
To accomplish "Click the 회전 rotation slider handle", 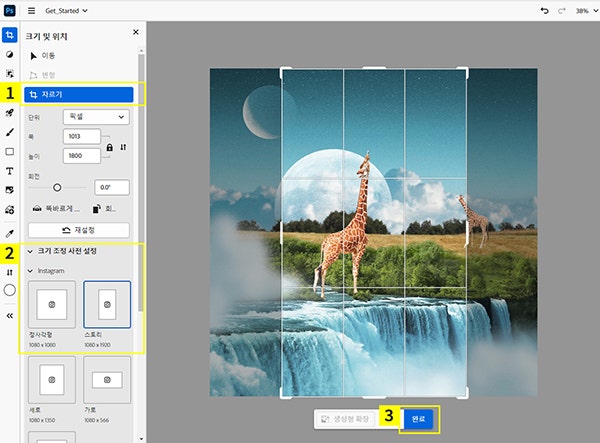I will tap(57, 187).
